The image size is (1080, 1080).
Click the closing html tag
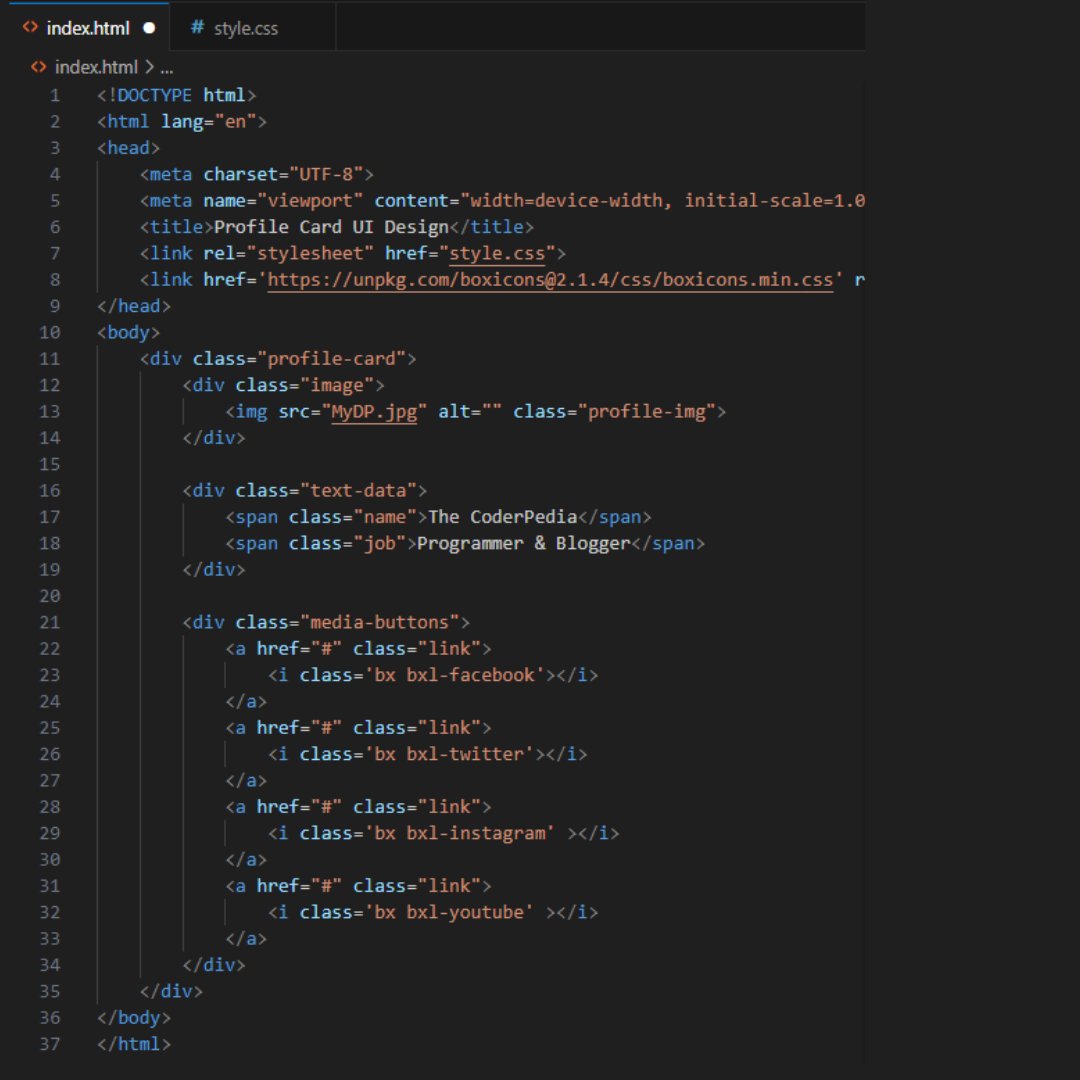(x=134, y=1043)
